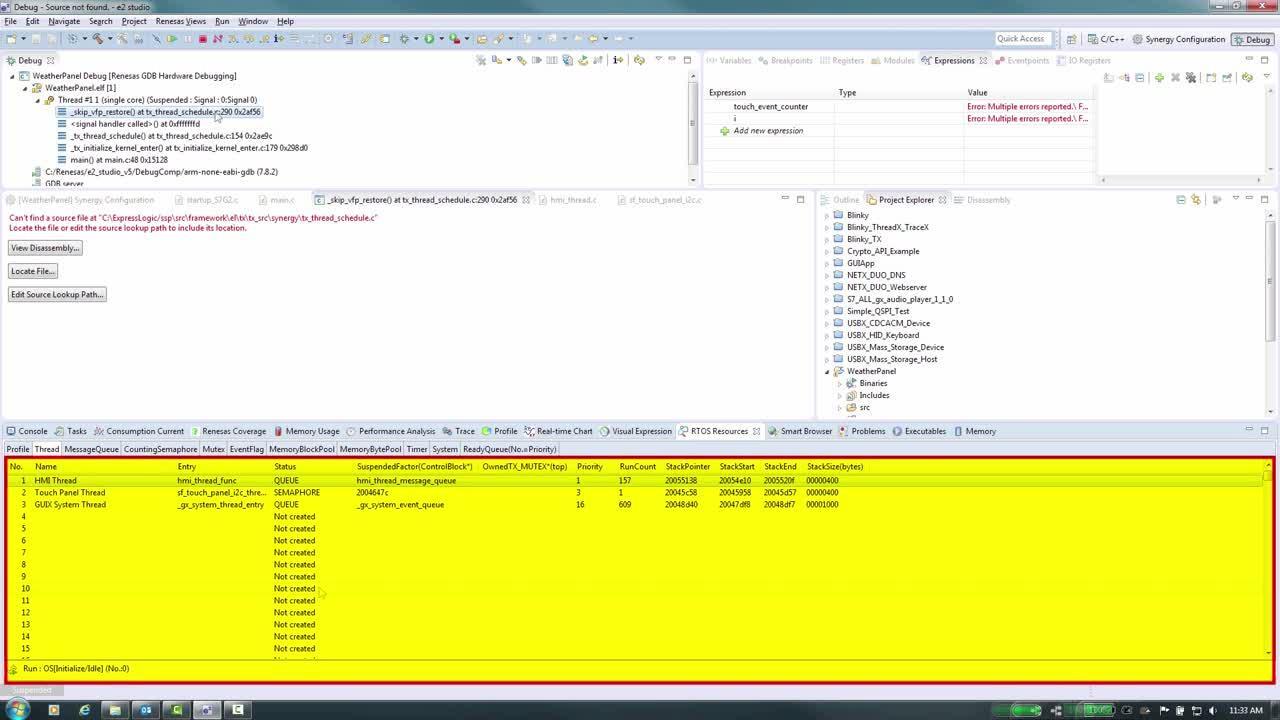Screen dimensions: 1280x720
Task: Select Timer tab in RTOS Resources
Action: pyautogui.click(x=417, y=449)
